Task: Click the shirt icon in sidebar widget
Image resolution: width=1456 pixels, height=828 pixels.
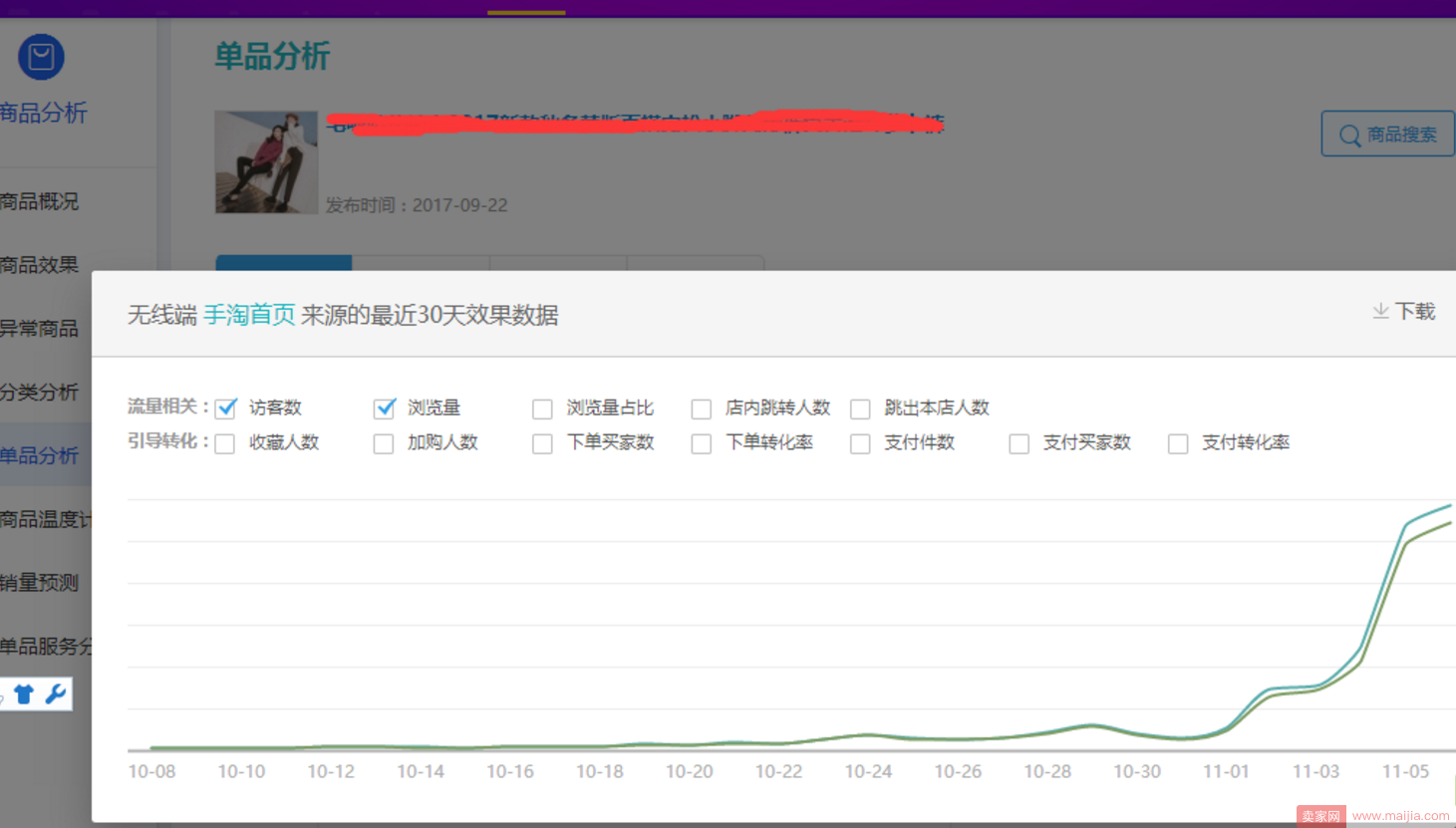Action: [x=24, y=694]
